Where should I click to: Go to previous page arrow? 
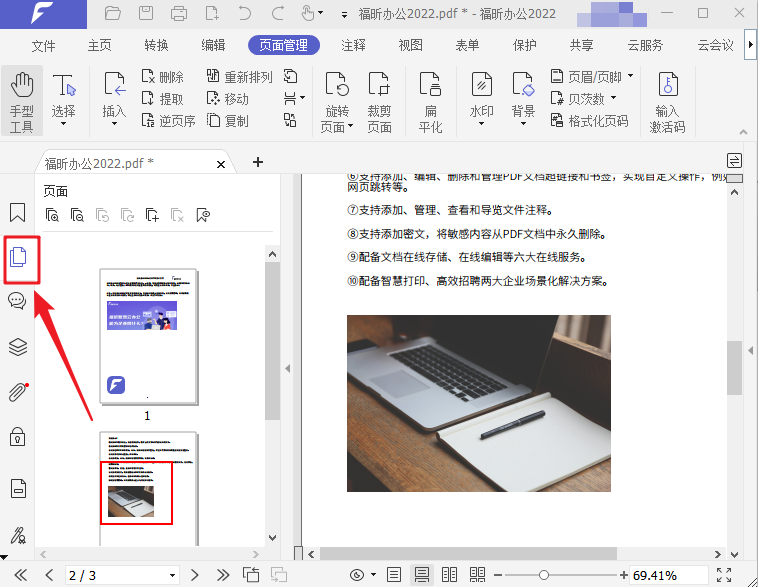pyautogui.click(x=49, y=575)
